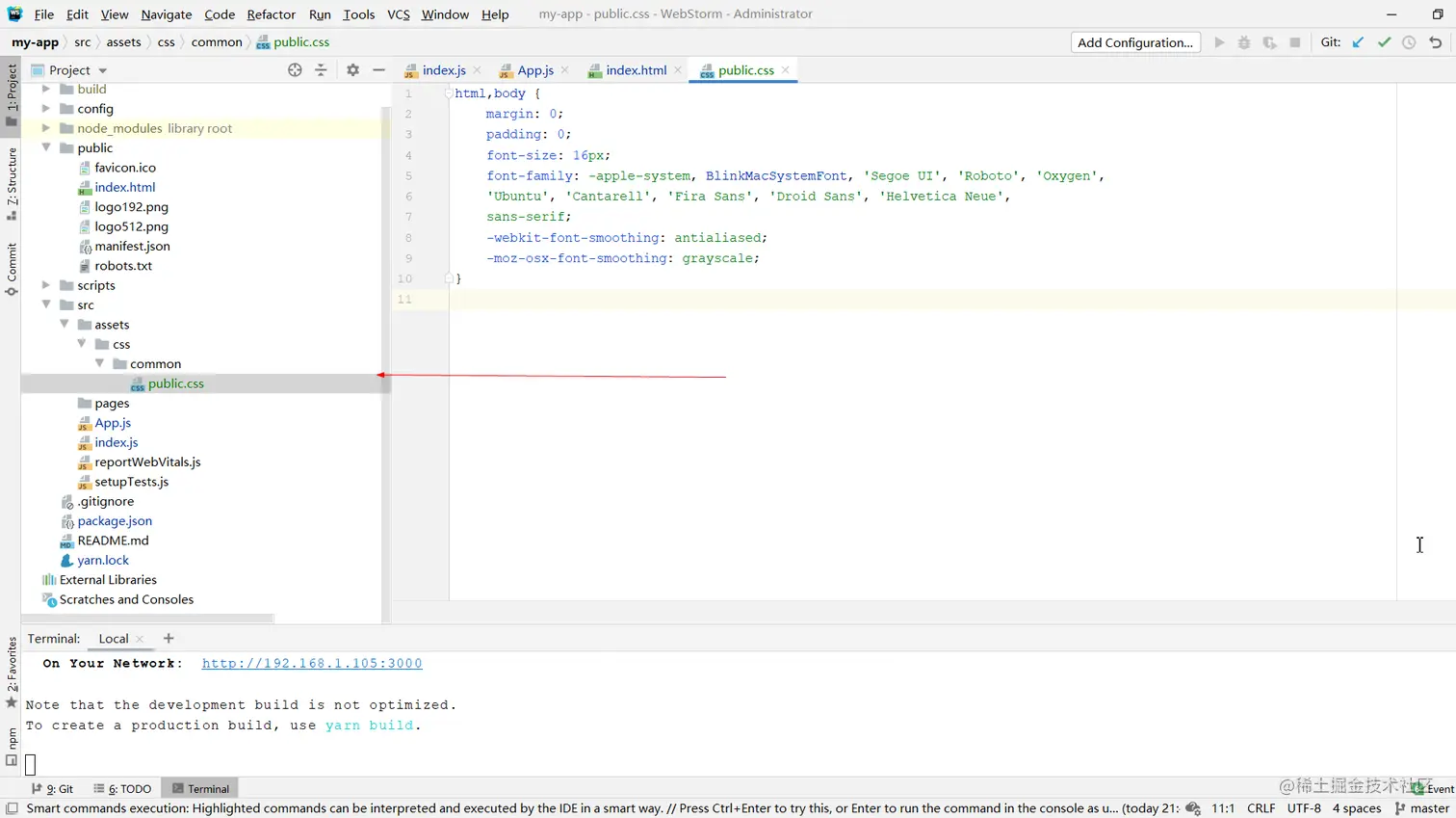Select yarn.lock file in tree
This screenshot has width=1456, height=818.
[x=103, y=560]
